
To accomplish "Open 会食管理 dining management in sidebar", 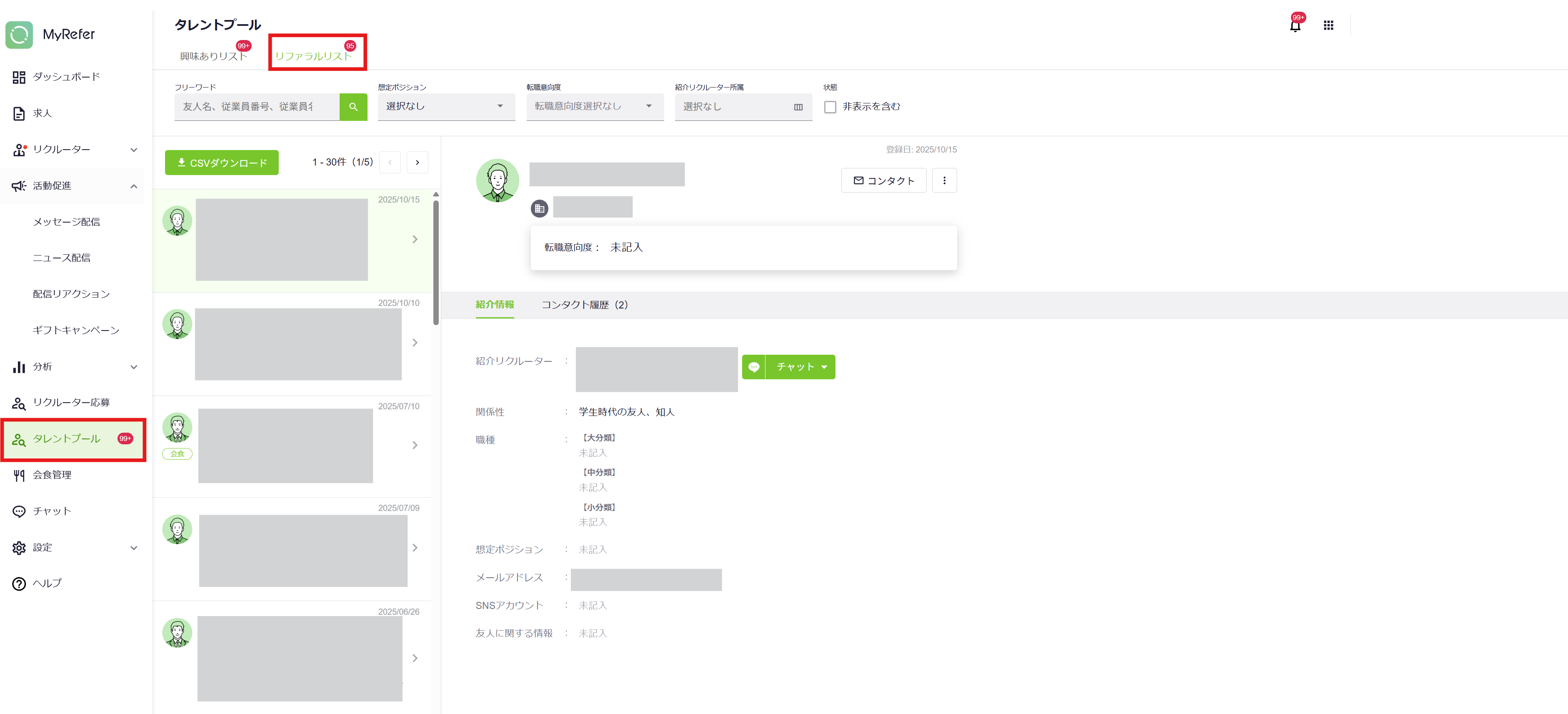I will (52, 475).
